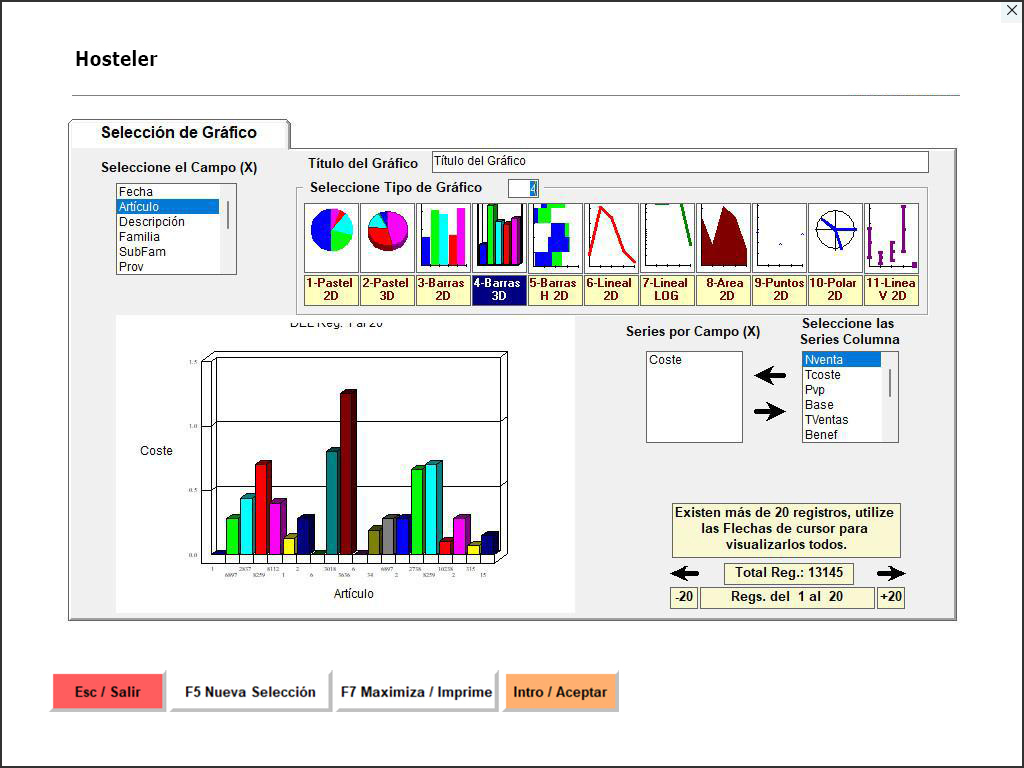Image resolution: width=1024 pixels, height=768 pixels.
Task: Click the right arrow to add series
Action: coord(770,411)
